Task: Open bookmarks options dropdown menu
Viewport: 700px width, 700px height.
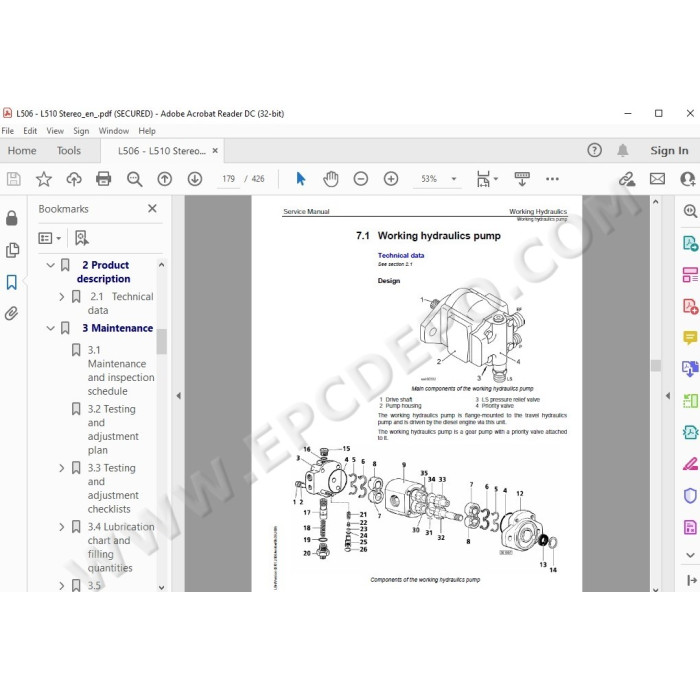Action: click(50, 238)
